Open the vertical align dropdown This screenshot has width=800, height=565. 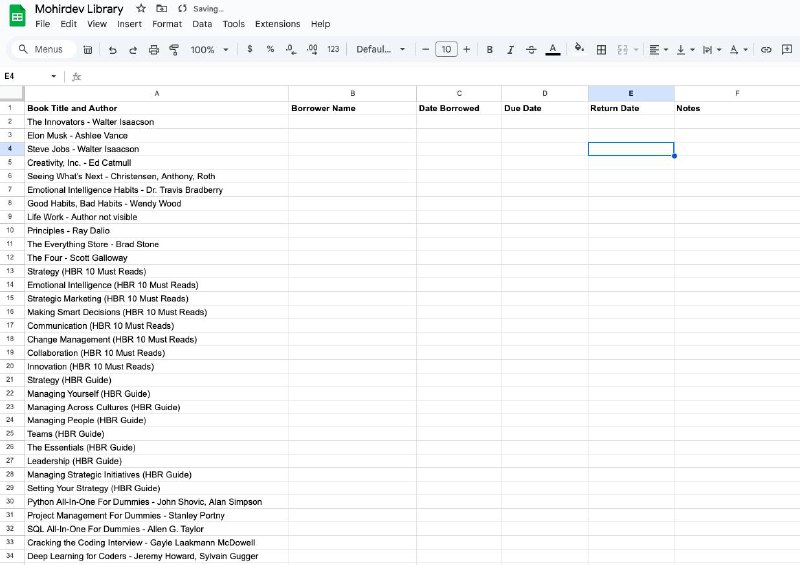click(685, 50)
